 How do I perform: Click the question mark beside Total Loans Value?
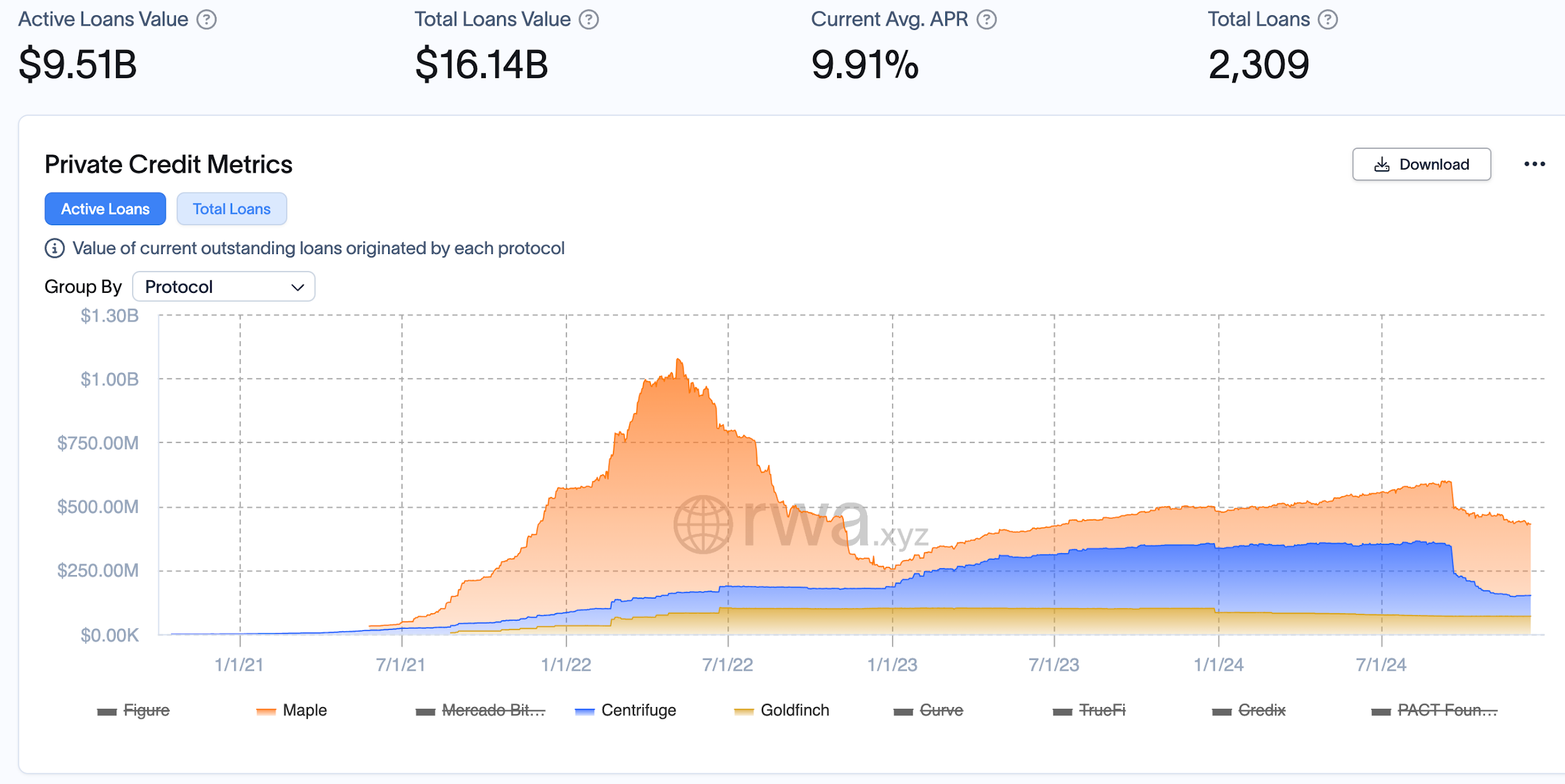click(x=587, y=19)
